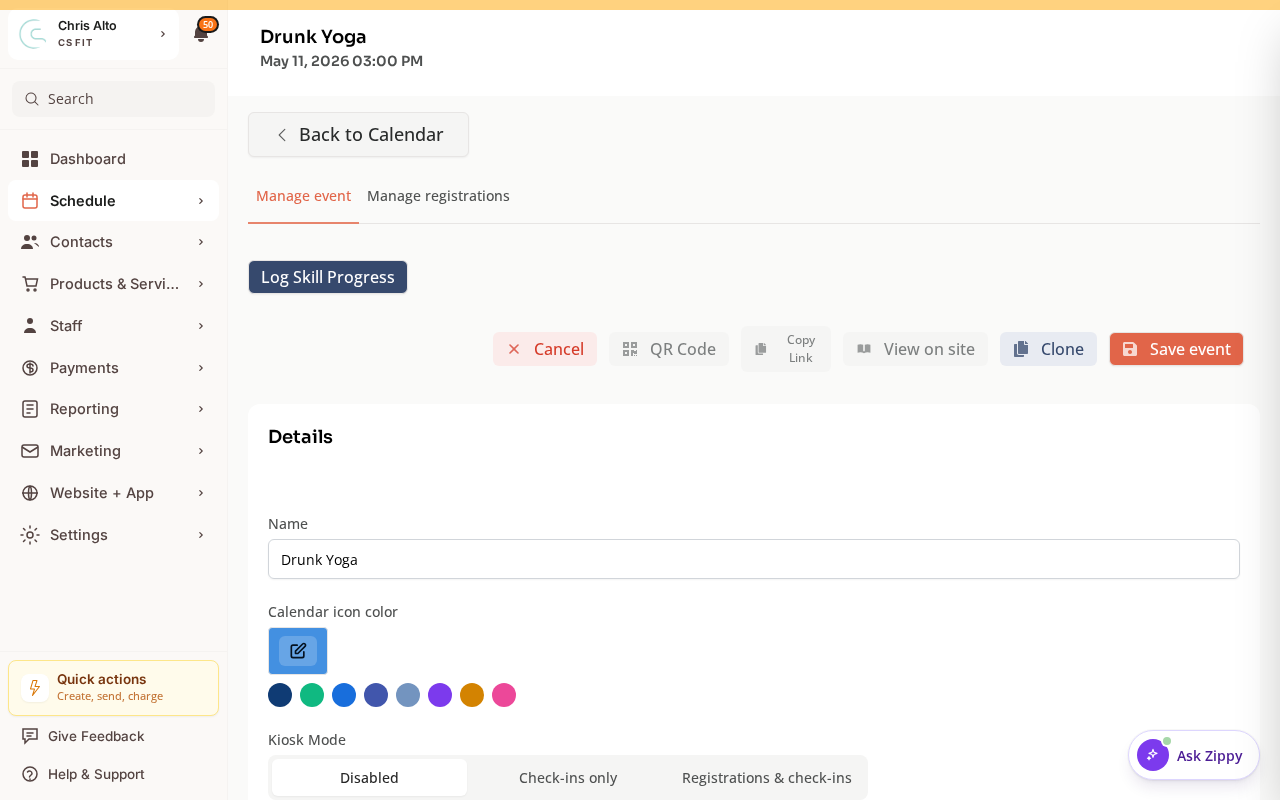Expand the Website + App chevron
The height and width of the screenshot is (800, 1280).
[x=201, y=493]
